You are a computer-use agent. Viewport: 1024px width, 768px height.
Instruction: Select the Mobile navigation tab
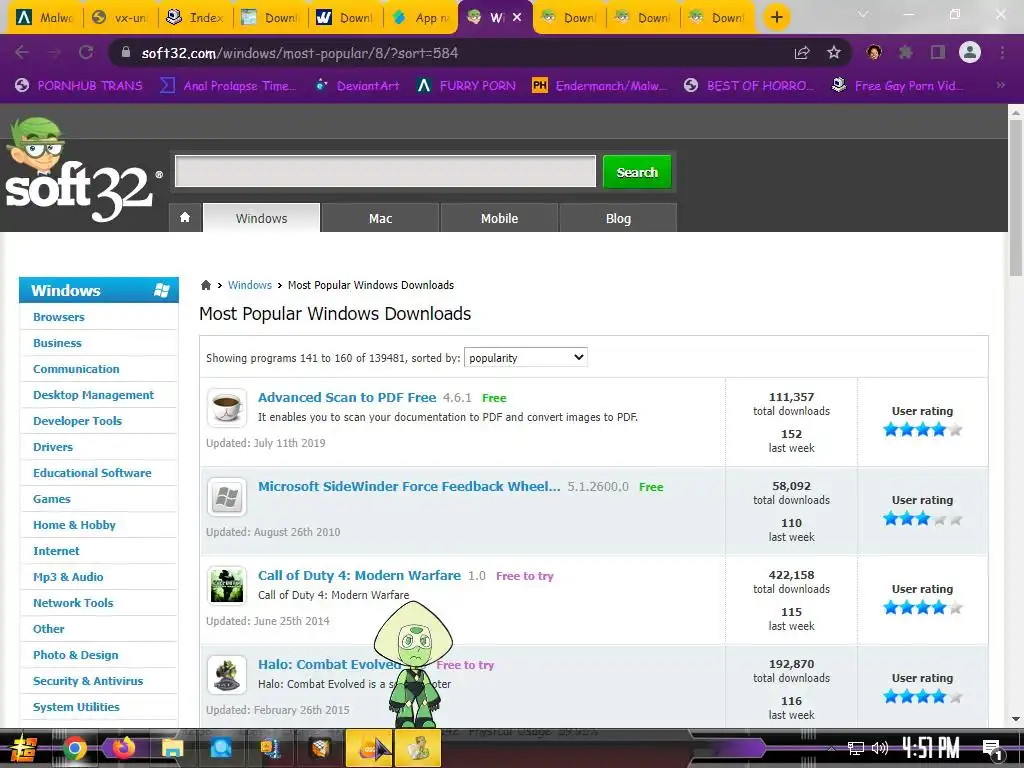coord(500,218)
